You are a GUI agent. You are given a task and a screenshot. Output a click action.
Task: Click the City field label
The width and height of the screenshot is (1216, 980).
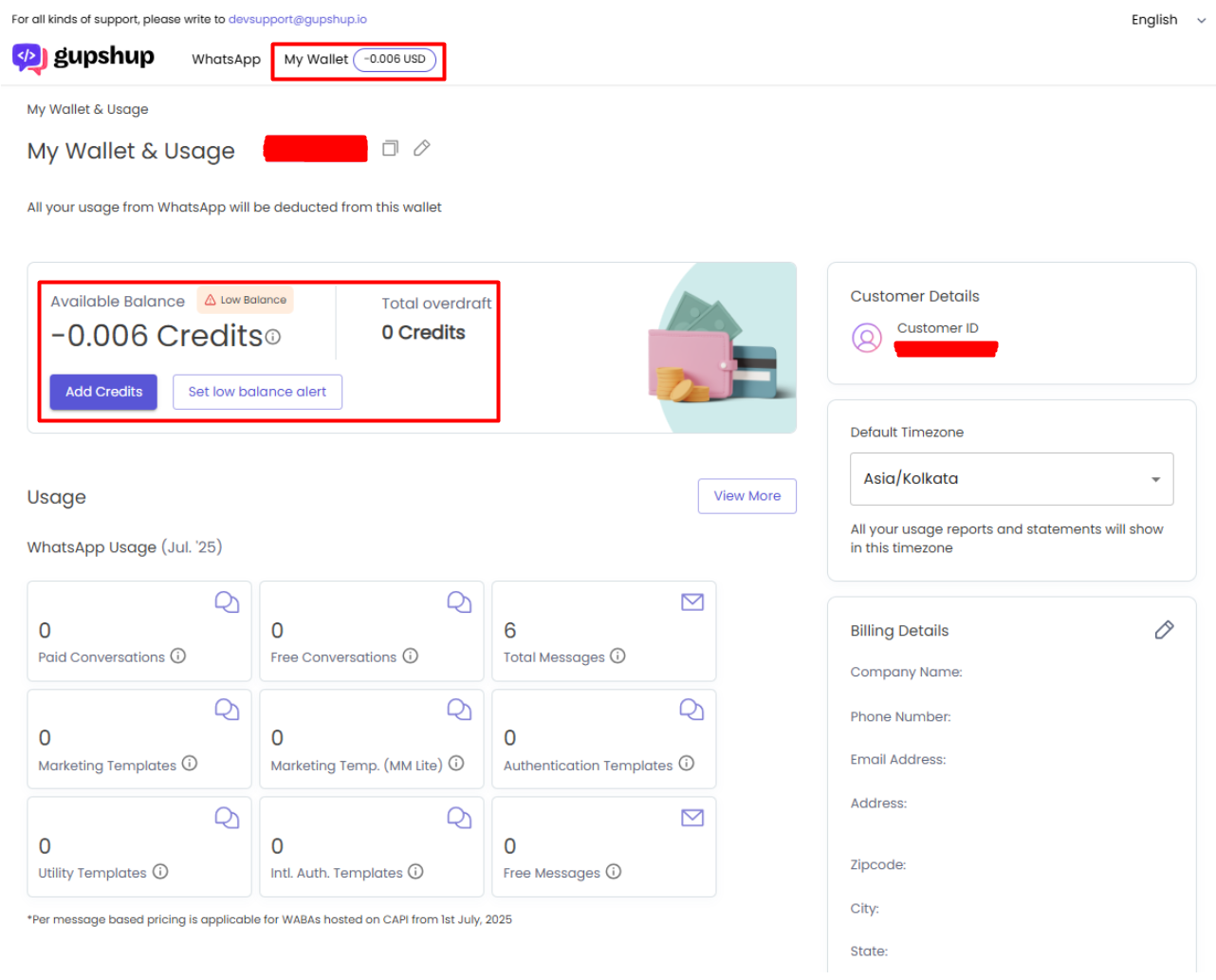coord(865,908)
